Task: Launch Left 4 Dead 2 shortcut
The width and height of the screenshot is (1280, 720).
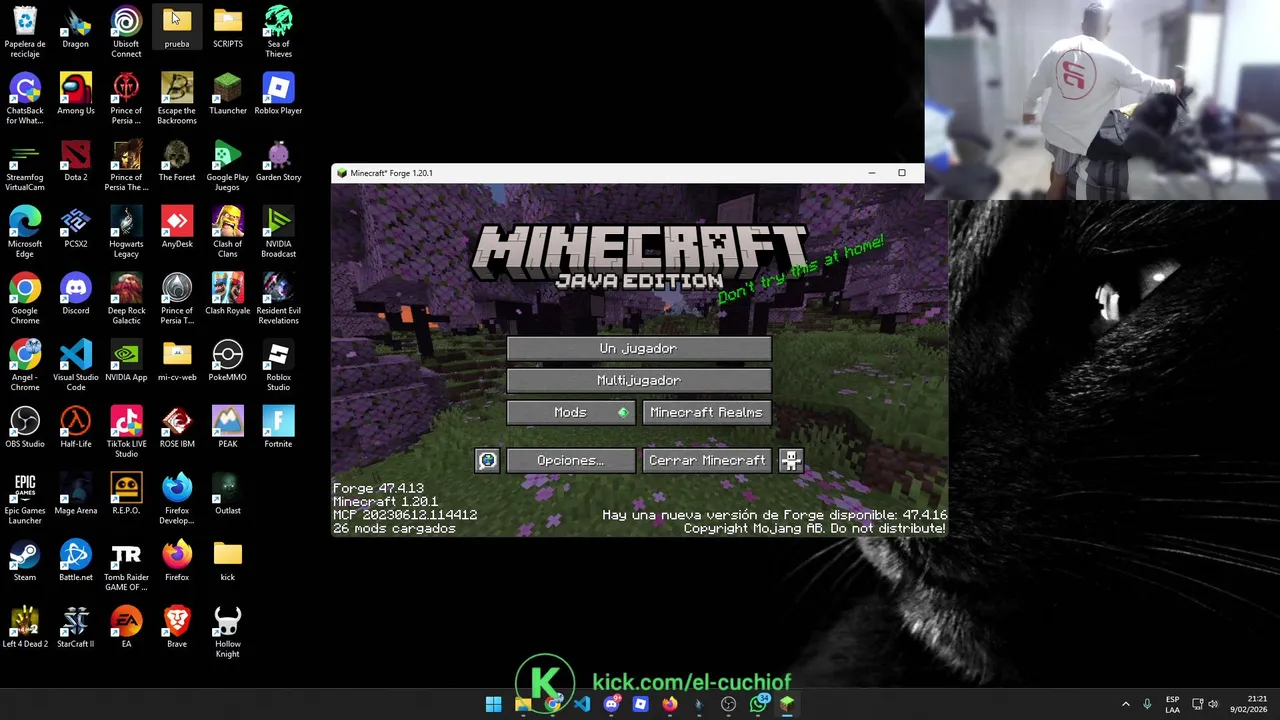Action: pos(25,628)
